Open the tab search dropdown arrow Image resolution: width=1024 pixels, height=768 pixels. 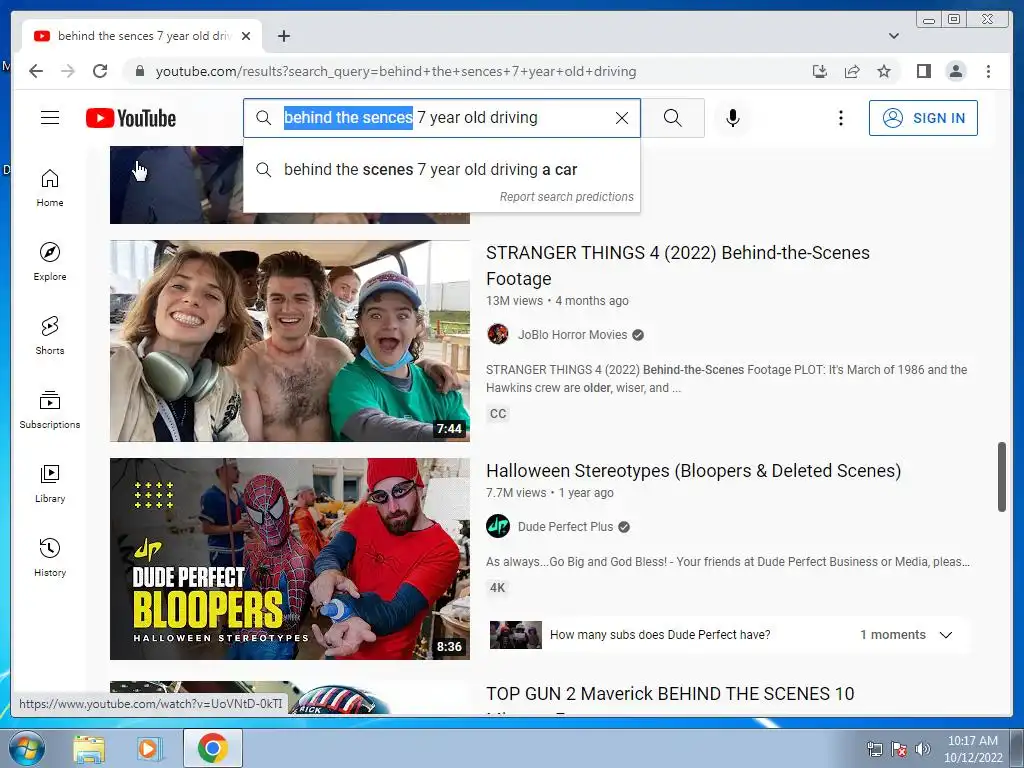[x=894, y=36]
